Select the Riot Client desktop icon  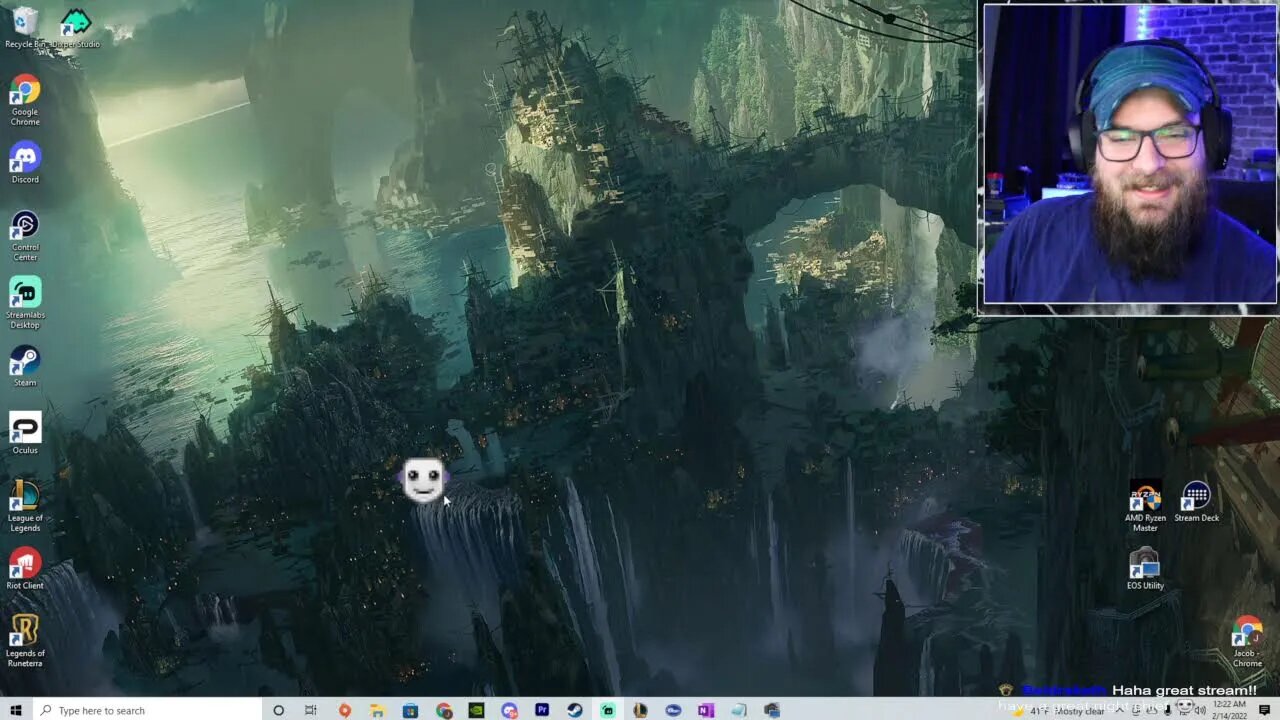tap(25, 569)
